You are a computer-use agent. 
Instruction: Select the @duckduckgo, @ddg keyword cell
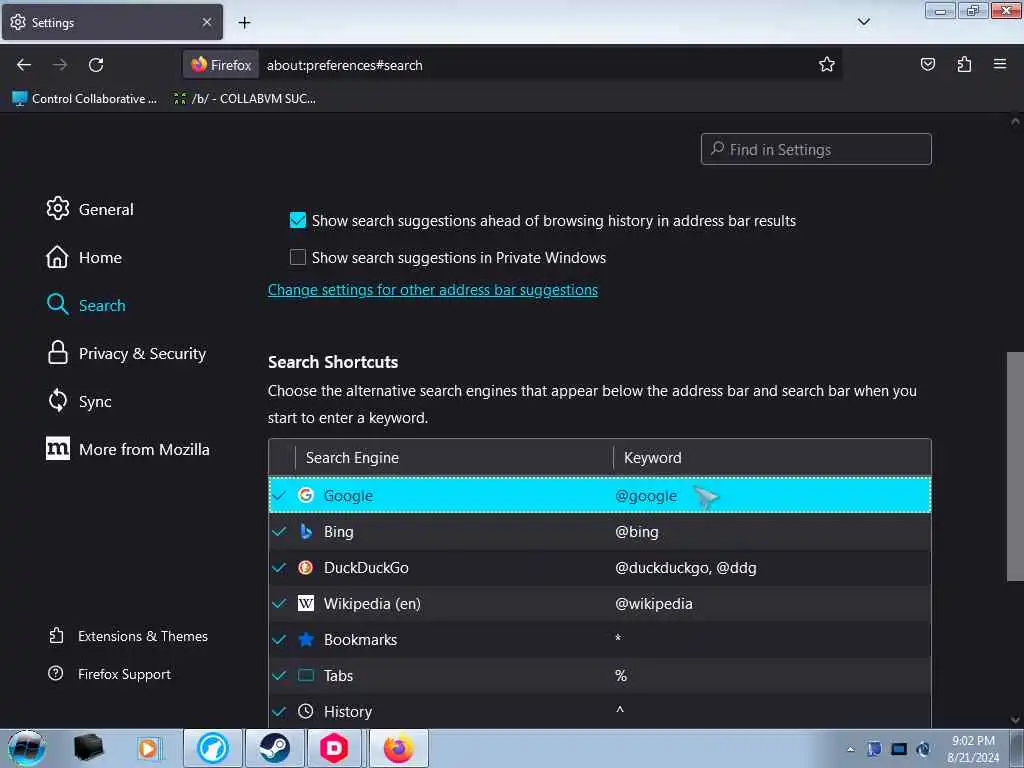tap(686, 568)
